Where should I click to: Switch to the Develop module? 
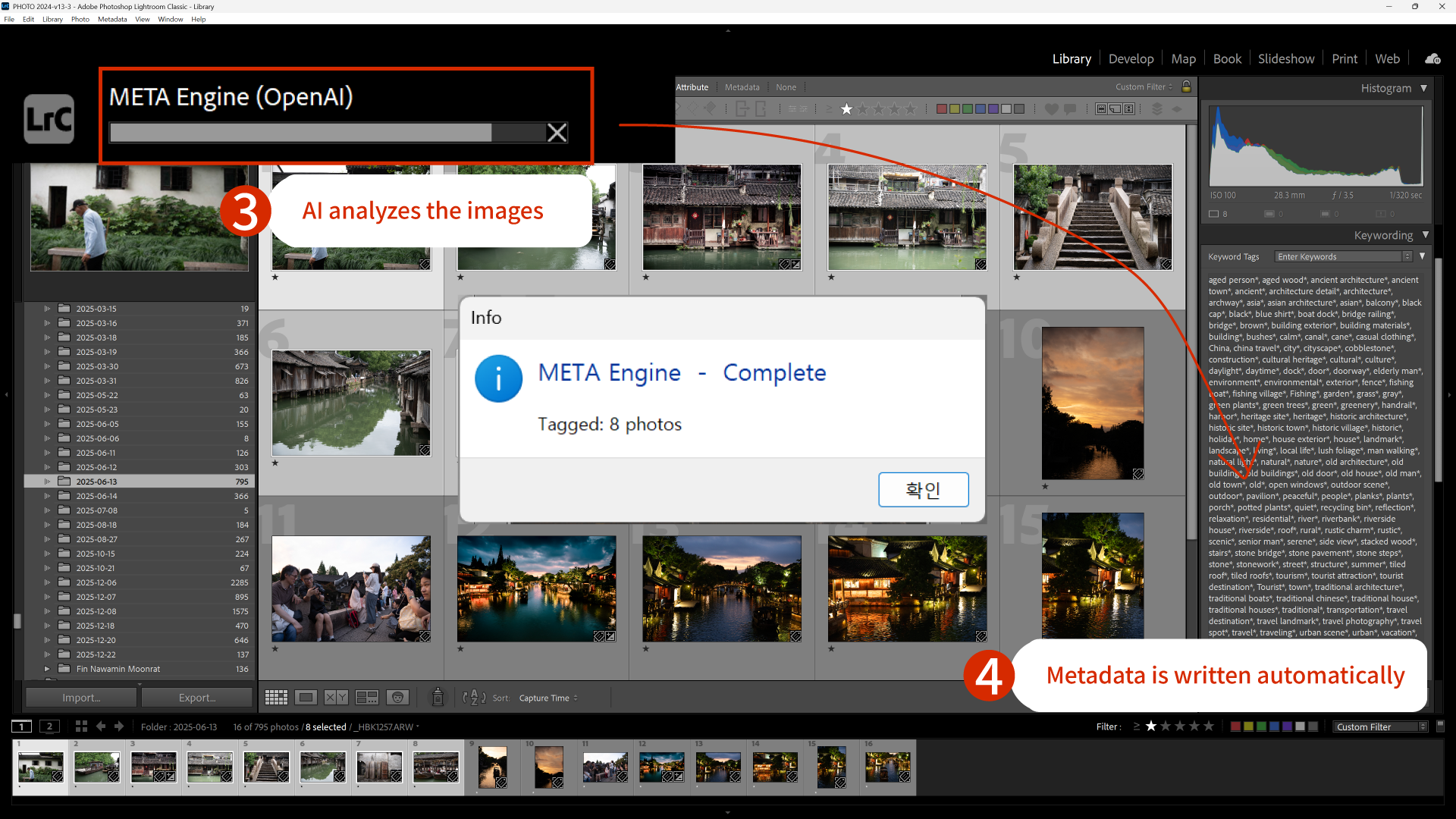pos(1131,58)
